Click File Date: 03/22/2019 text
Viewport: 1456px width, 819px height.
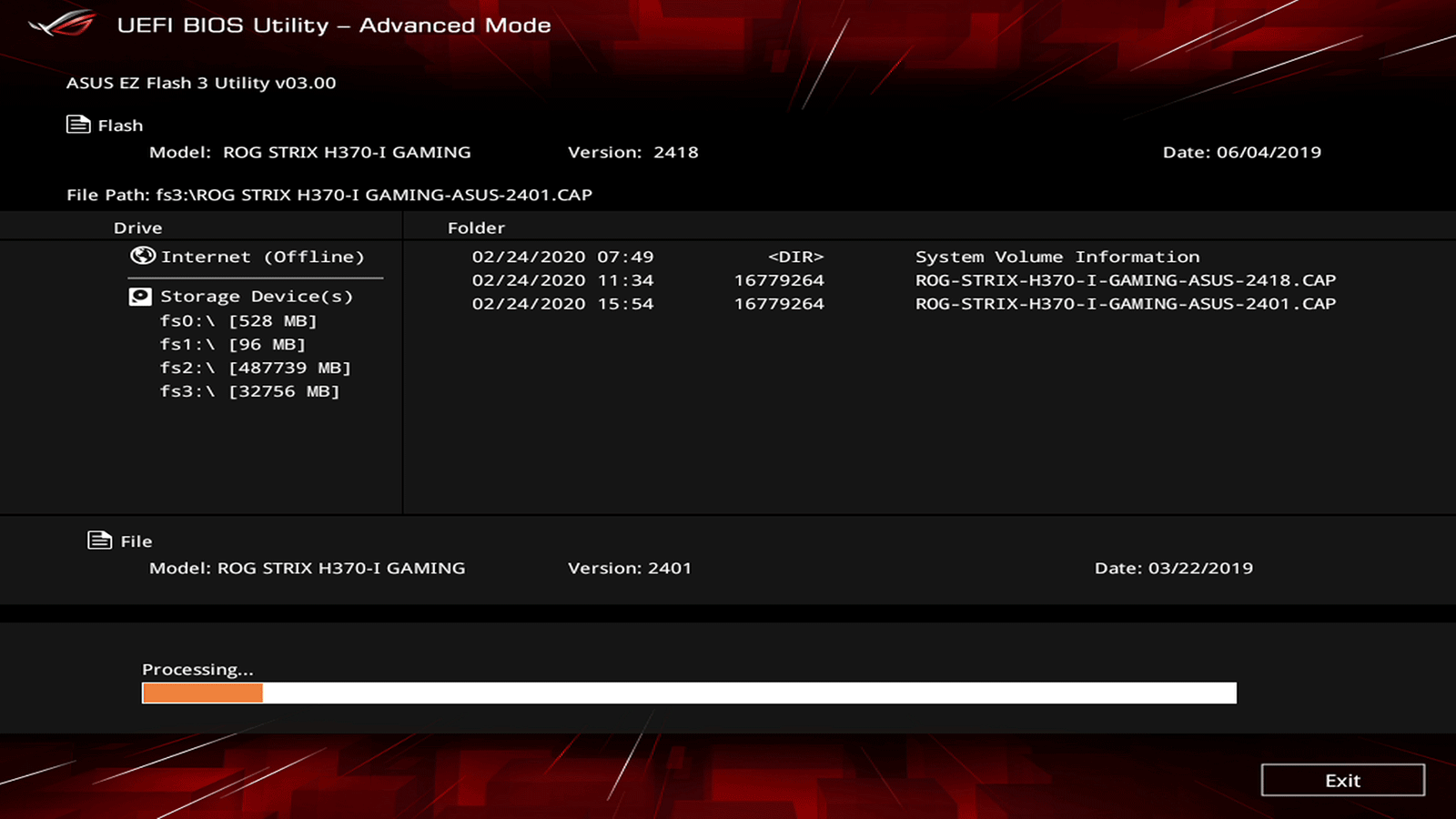[1174, 568]
